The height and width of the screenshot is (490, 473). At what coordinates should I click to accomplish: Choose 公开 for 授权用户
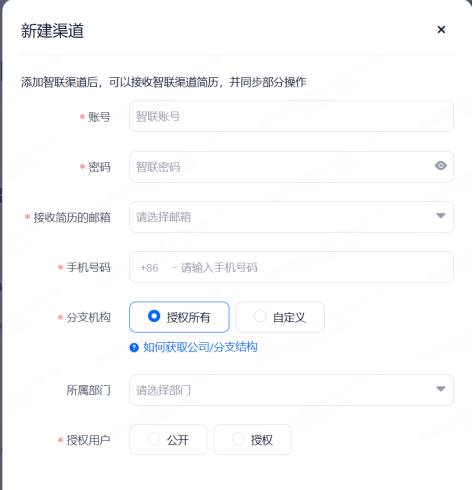[x=168, y=440]
